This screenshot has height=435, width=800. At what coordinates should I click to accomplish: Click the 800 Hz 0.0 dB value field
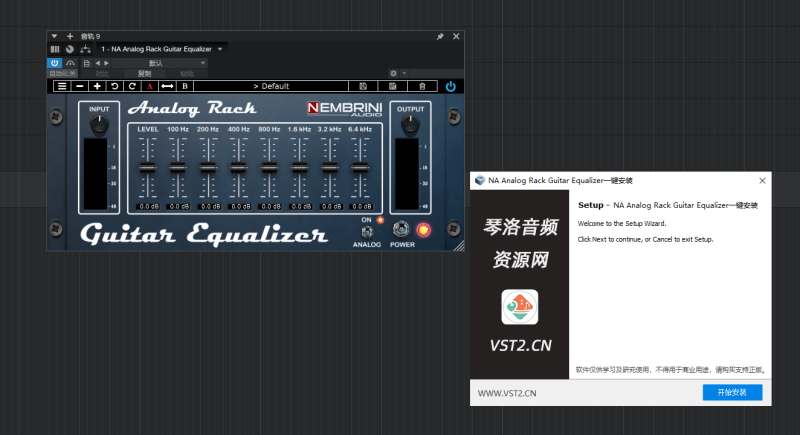coord(270,207)
